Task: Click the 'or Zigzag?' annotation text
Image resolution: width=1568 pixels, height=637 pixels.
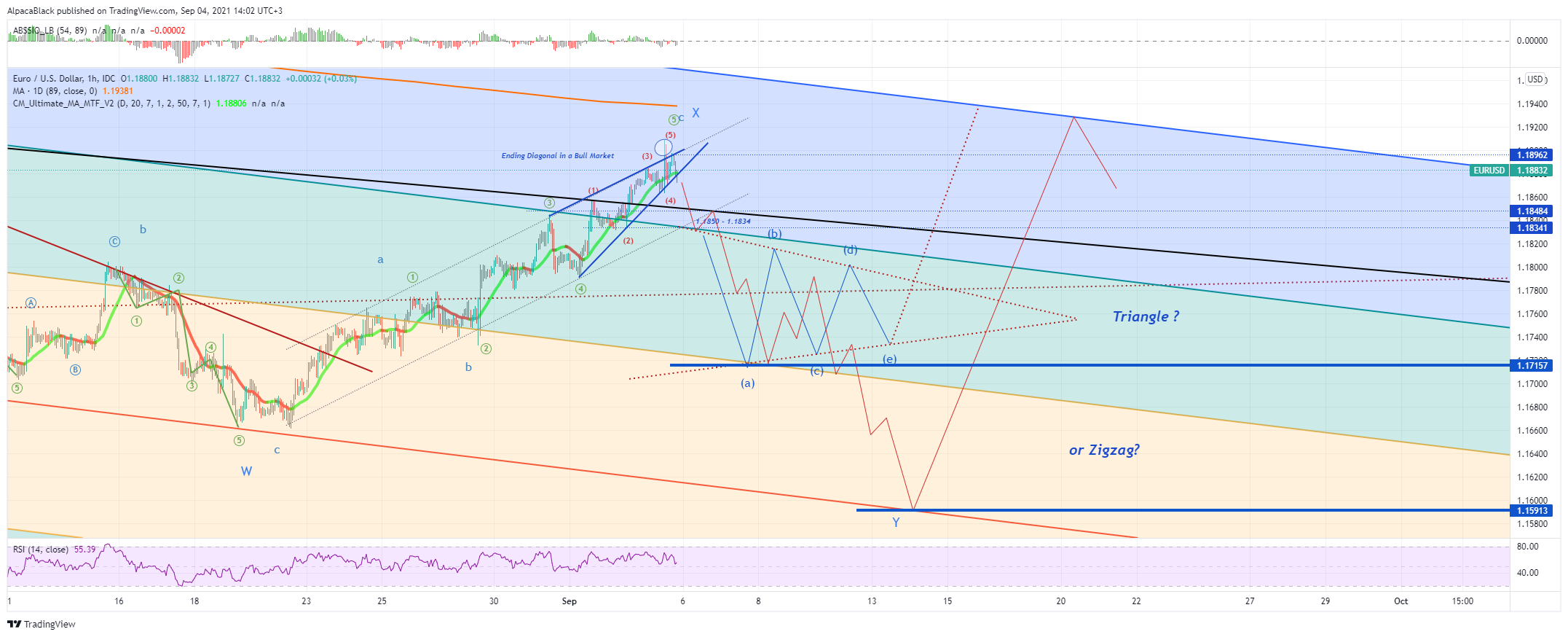Action: (x=1104, y=450)
